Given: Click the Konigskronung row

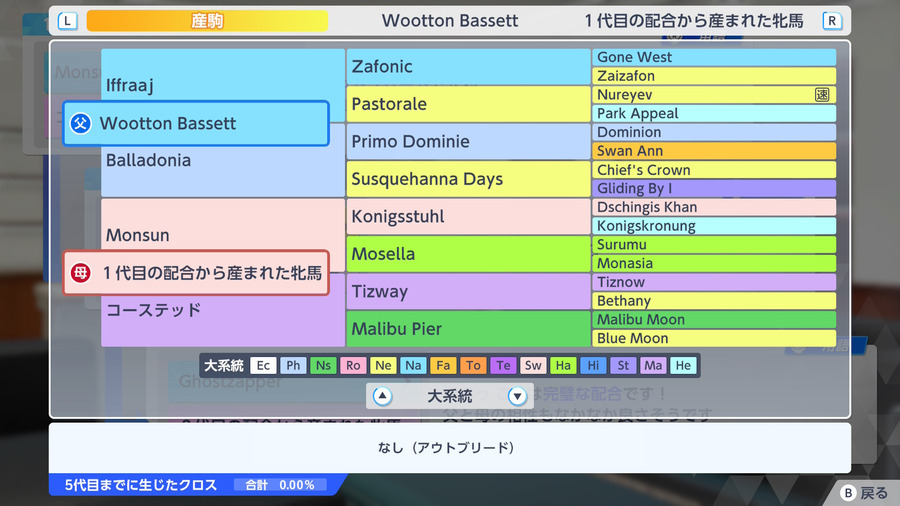Looking at the screenshot, I should click(714, 226).
